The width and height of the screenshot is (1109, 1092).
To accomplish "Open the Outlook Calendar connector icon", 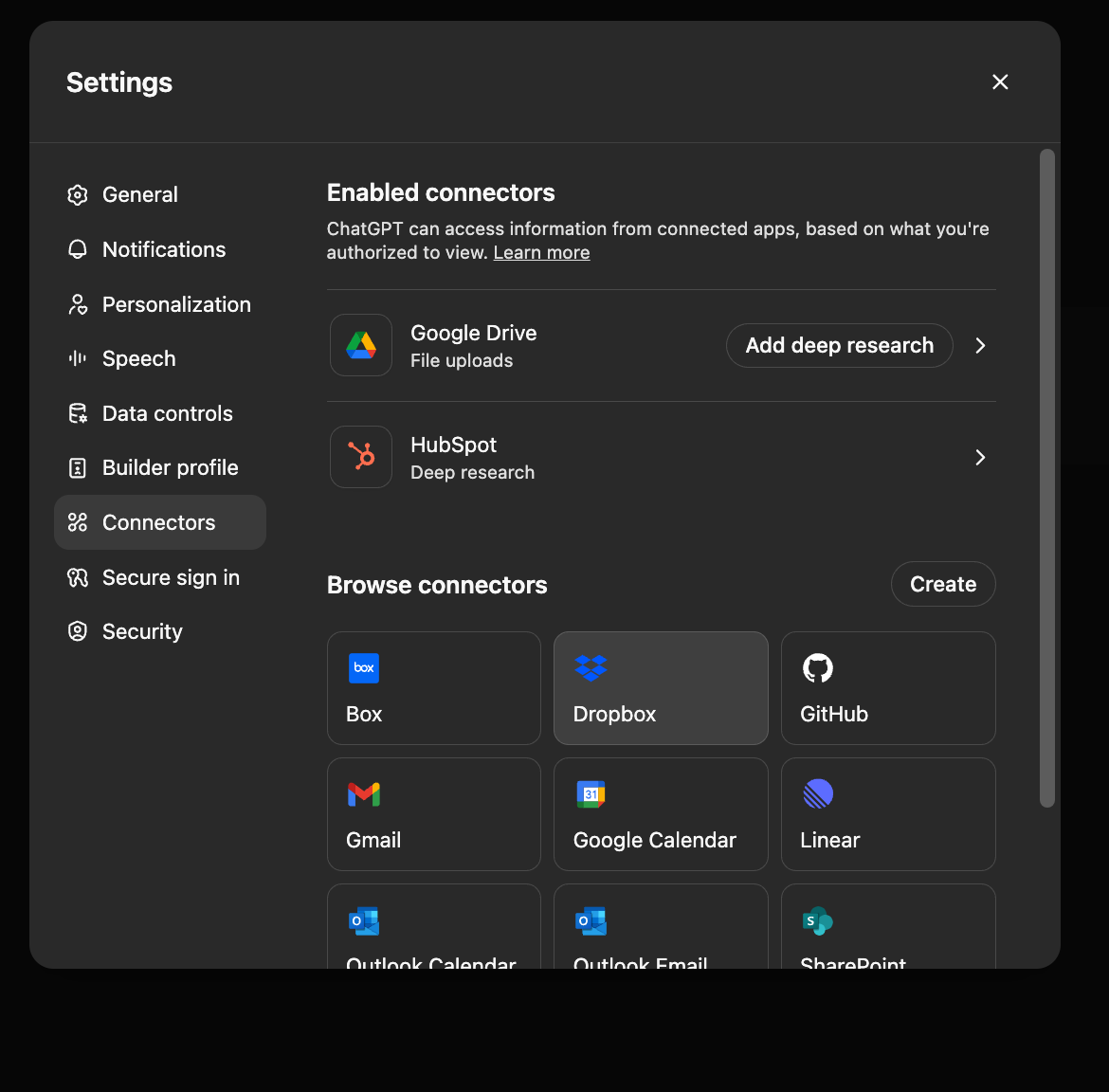I will (x=364, y=920).
